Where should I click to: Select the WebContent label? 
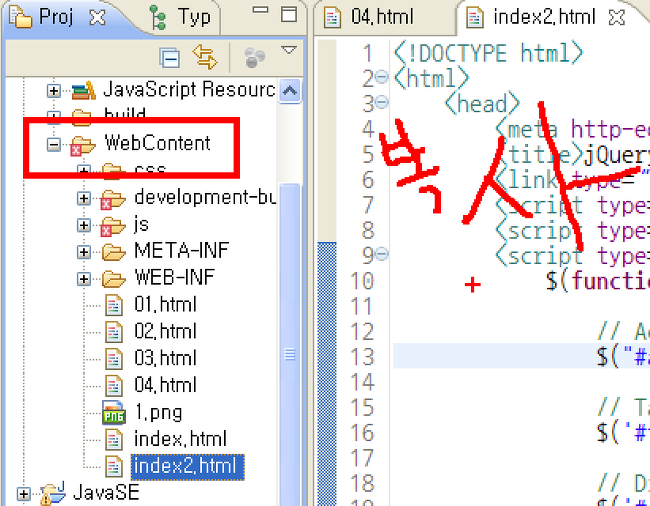158,143
